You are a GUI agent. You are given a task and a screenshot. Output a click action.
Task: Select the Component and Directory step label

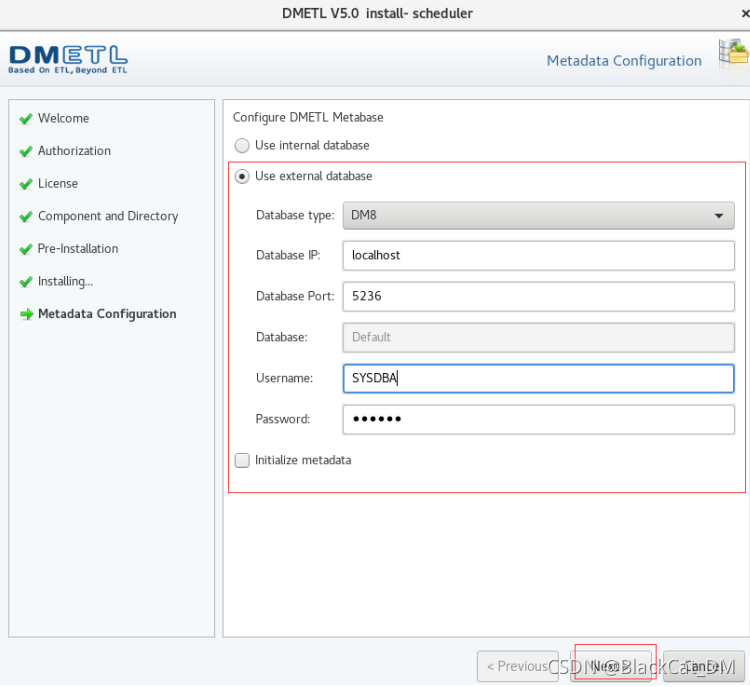[108, 216]
